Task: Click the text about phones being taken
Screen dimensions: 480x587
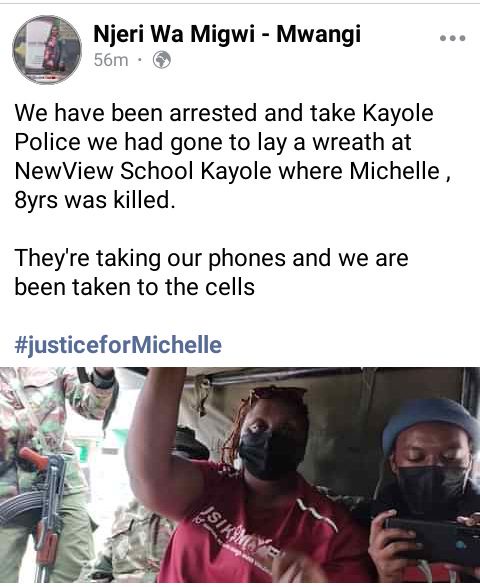Action: tap(211, 273)
